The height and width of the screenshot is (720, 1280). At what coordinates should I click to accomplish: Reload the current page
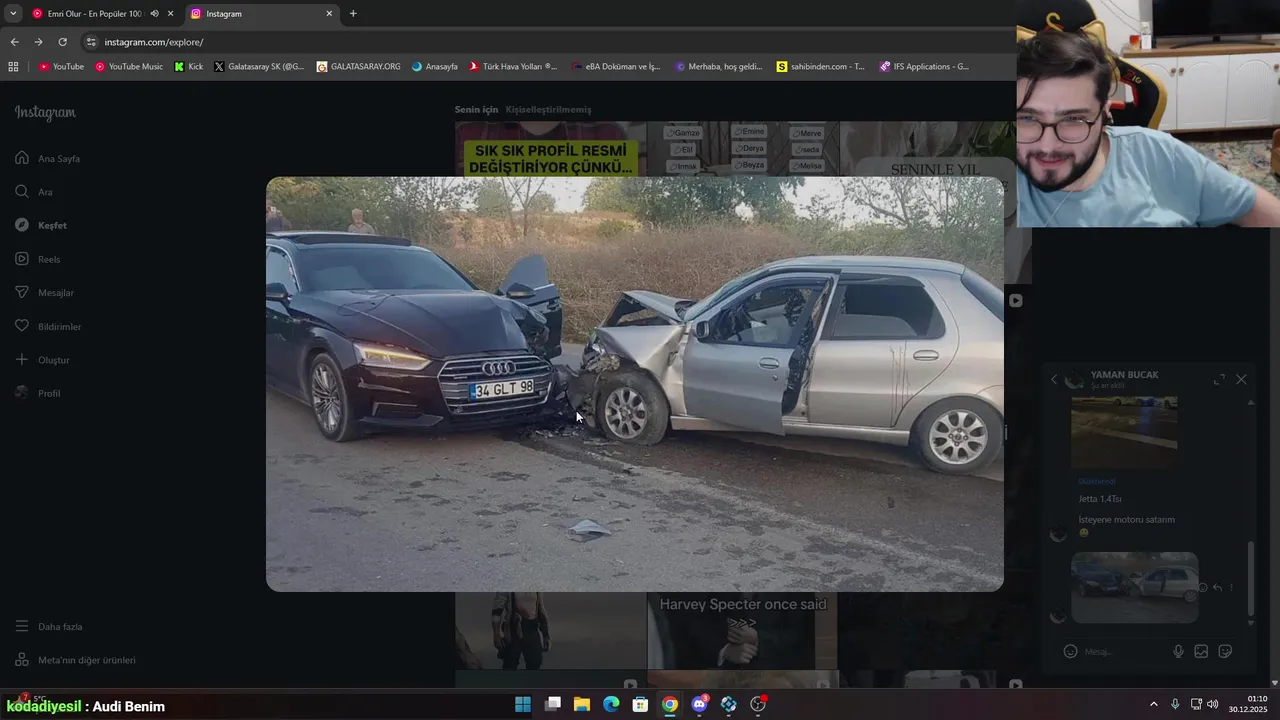click(x=62, y=42)
